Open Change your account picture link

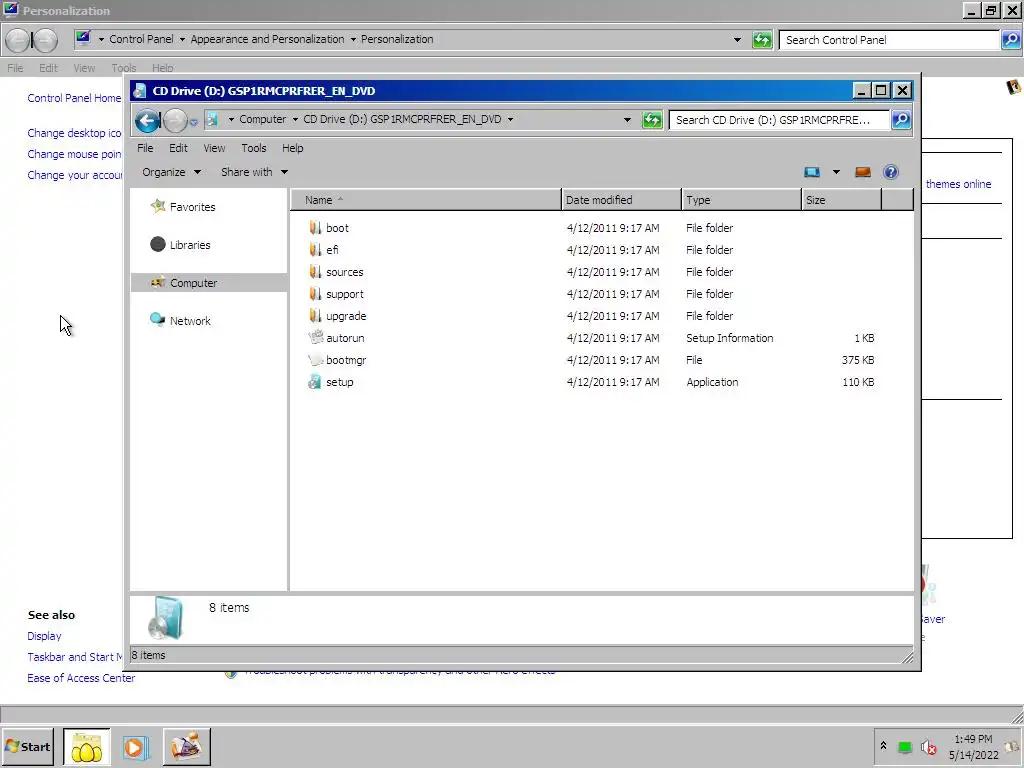click(74, 175)
